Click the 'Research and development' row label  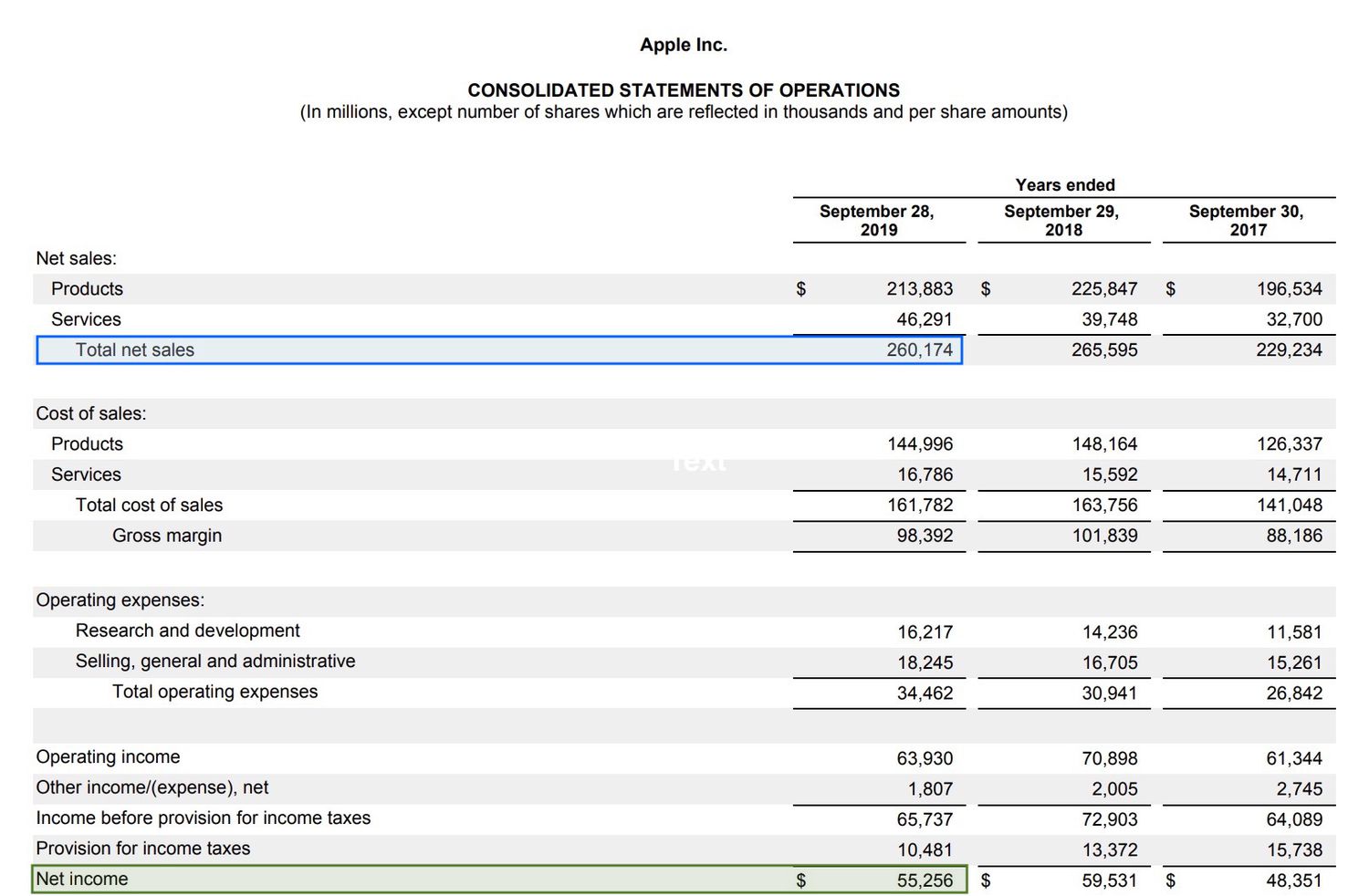pyautogui.click(x=187, y=631)
